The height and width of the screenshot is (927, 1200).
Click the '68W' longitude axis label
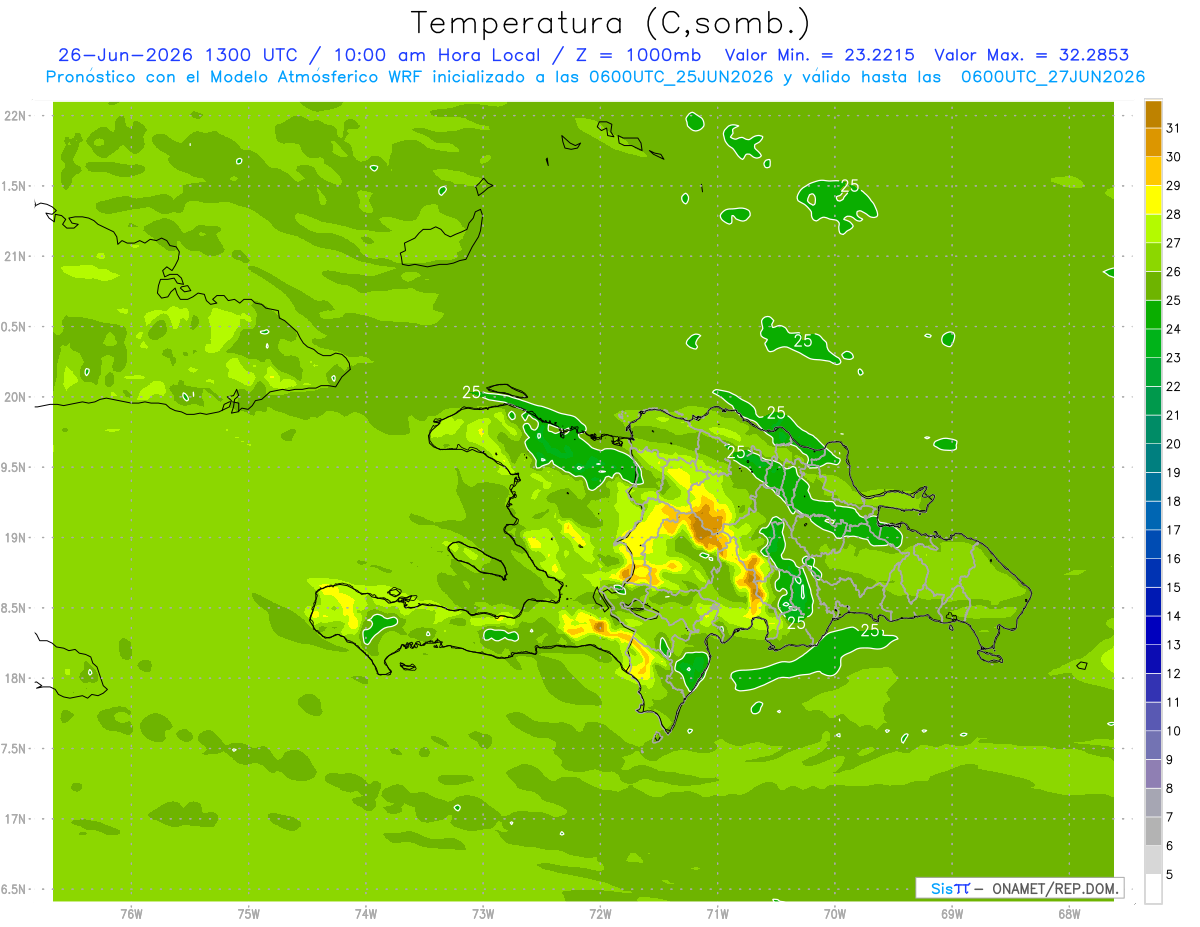1069,914
